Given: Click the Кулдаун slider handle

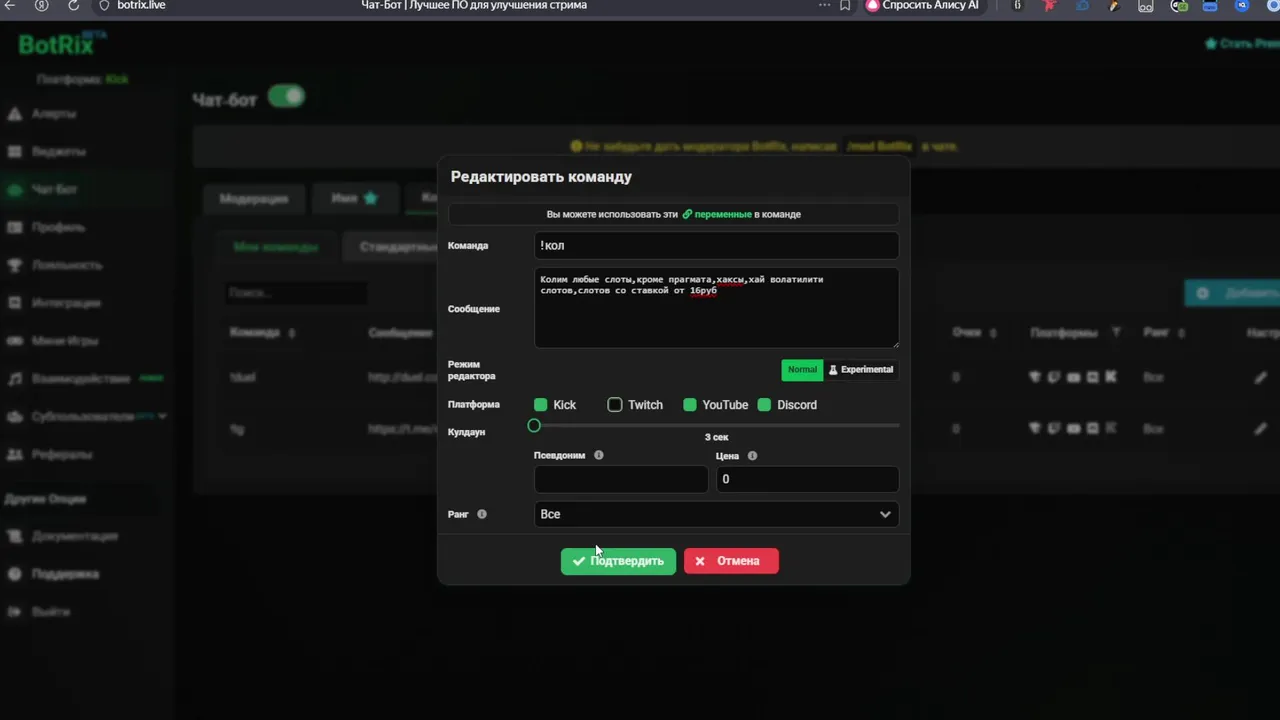Looking at the screenshot, I should click(x=534, y=426).
